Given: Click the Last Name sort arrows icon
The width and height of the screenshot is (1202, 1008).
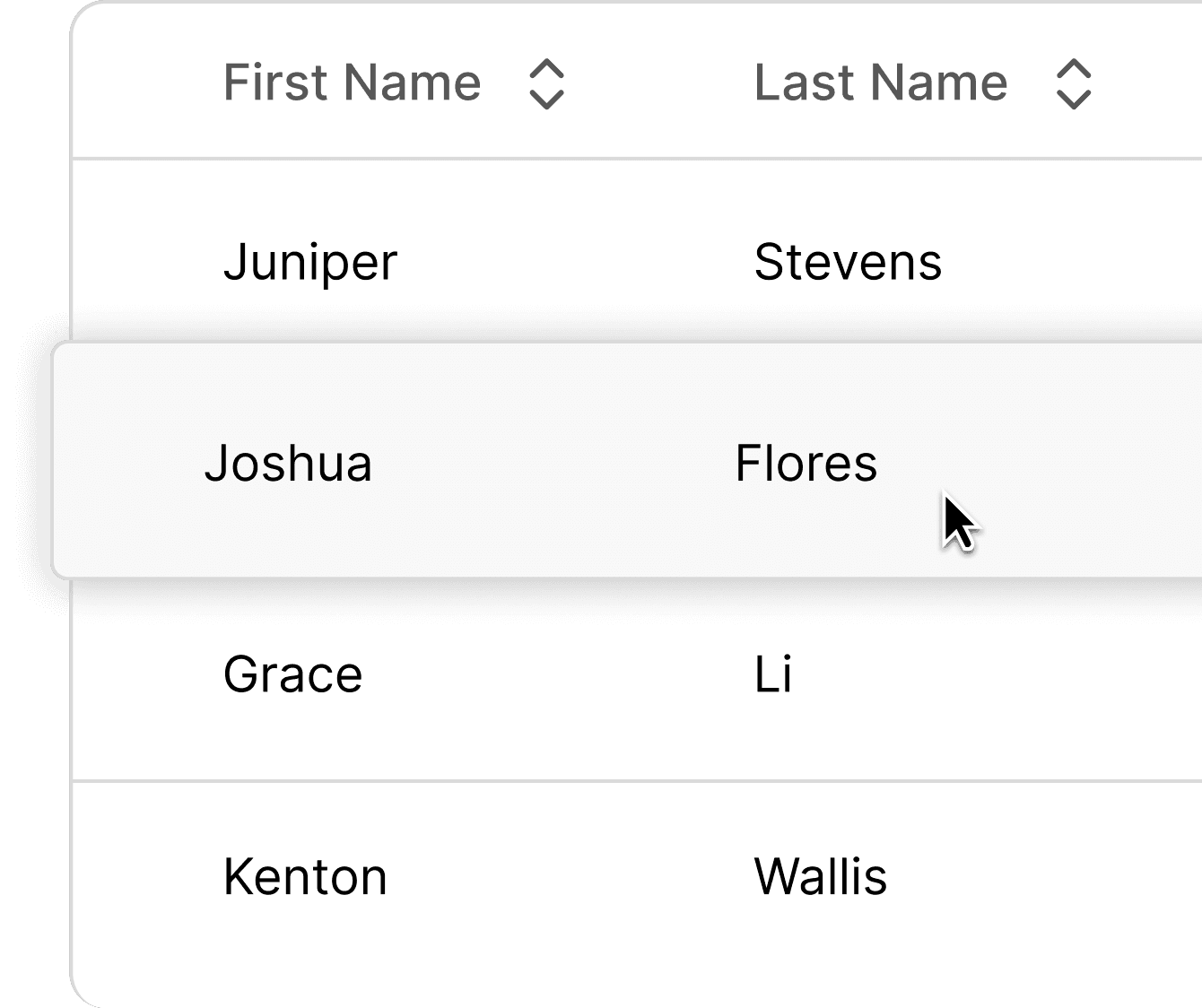Looking at the screenshot, I should [1074, 84].
